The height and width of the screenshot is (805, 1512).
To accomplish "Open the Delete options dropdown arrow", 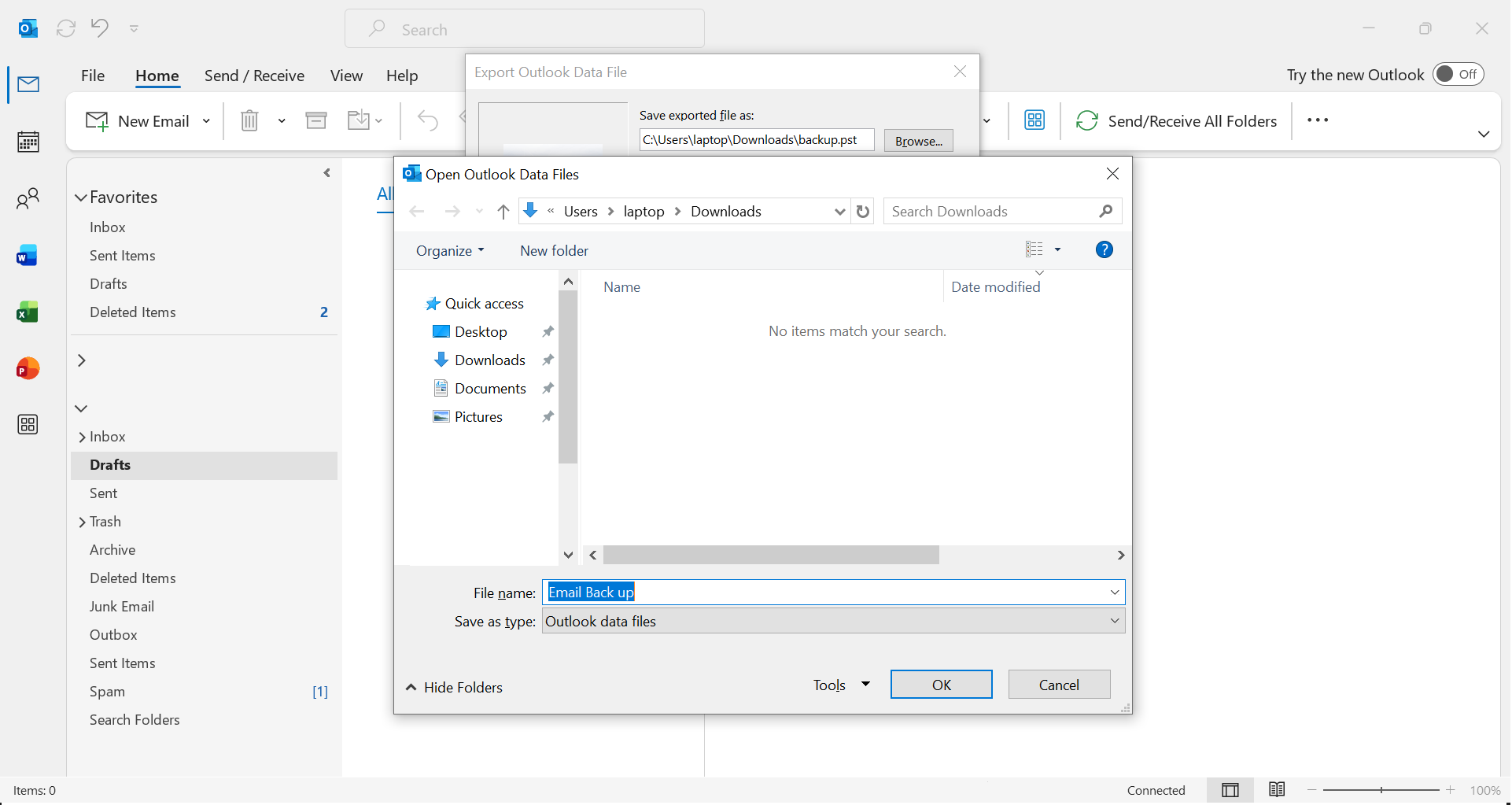I will coord(282,121).
